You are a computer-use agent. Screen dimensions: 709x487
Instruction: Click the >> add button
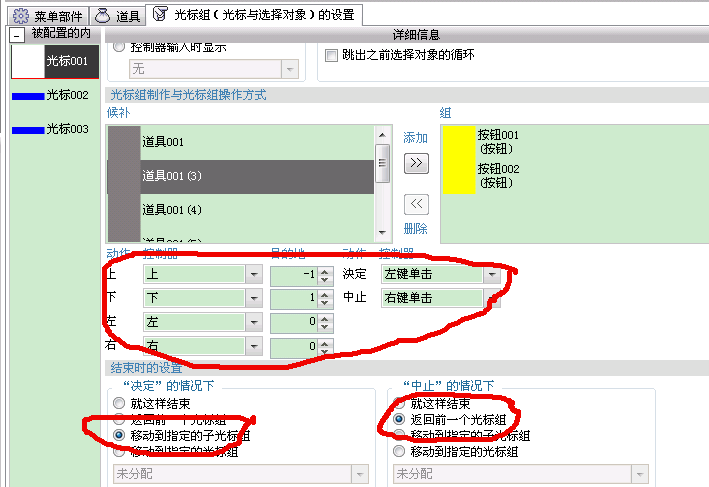(416, 163)
